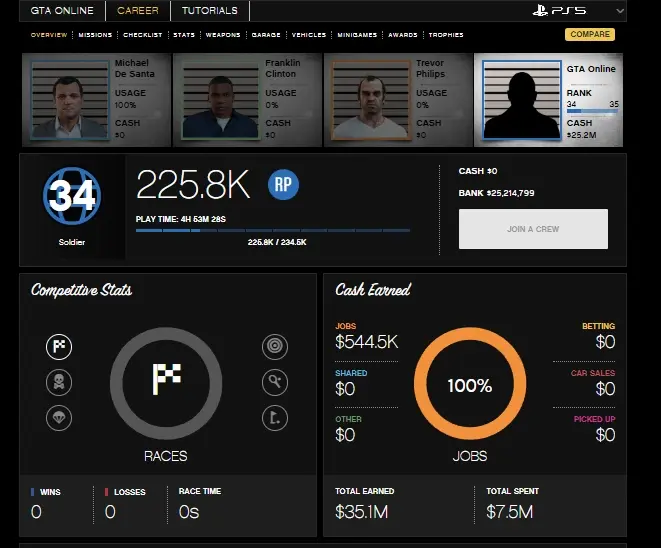Click the Join a Crew button
Viewport: 661px width, 548px height.
click(x=533, y=229)
